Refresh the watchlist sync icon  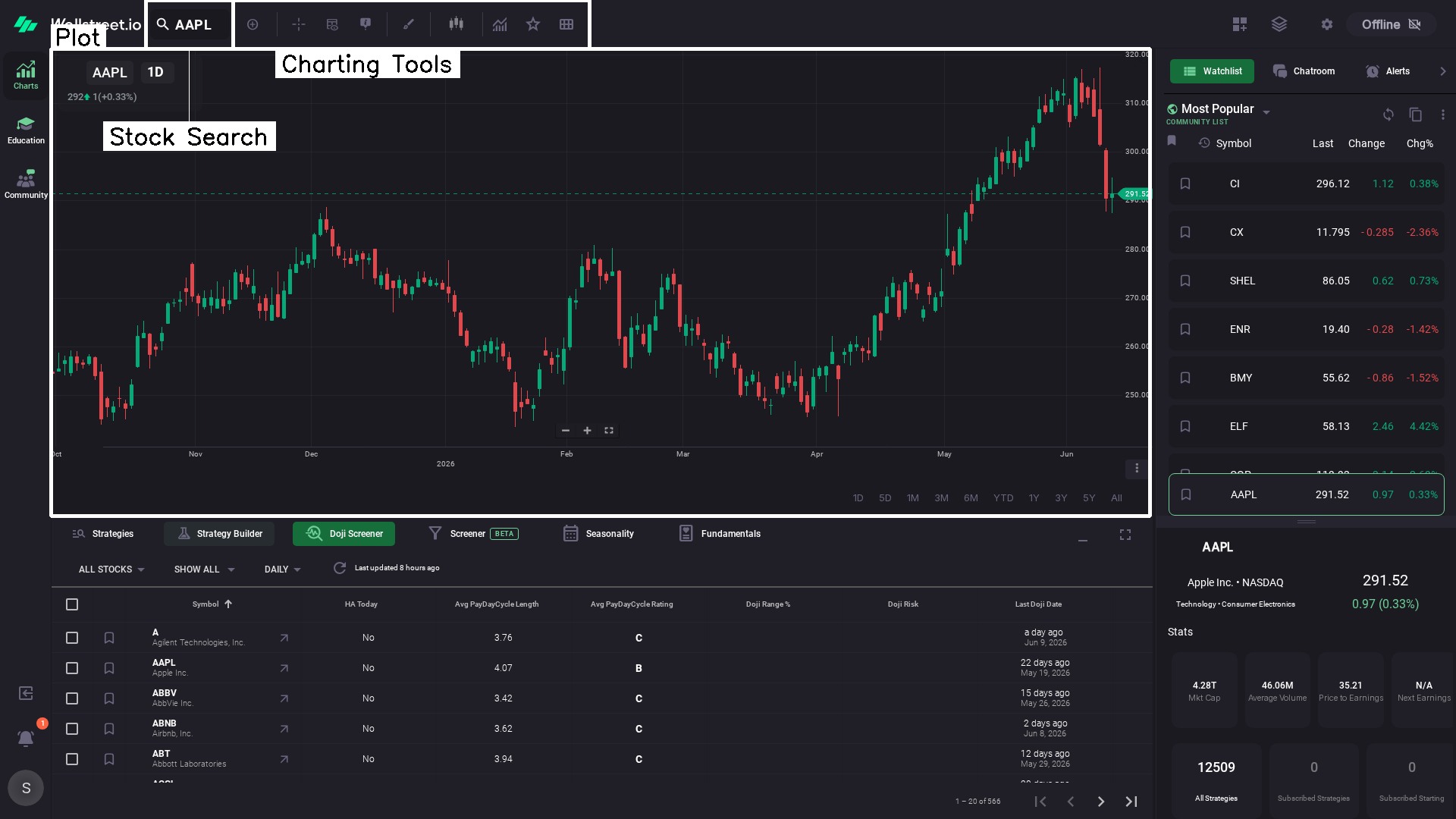coord(1389,115)
